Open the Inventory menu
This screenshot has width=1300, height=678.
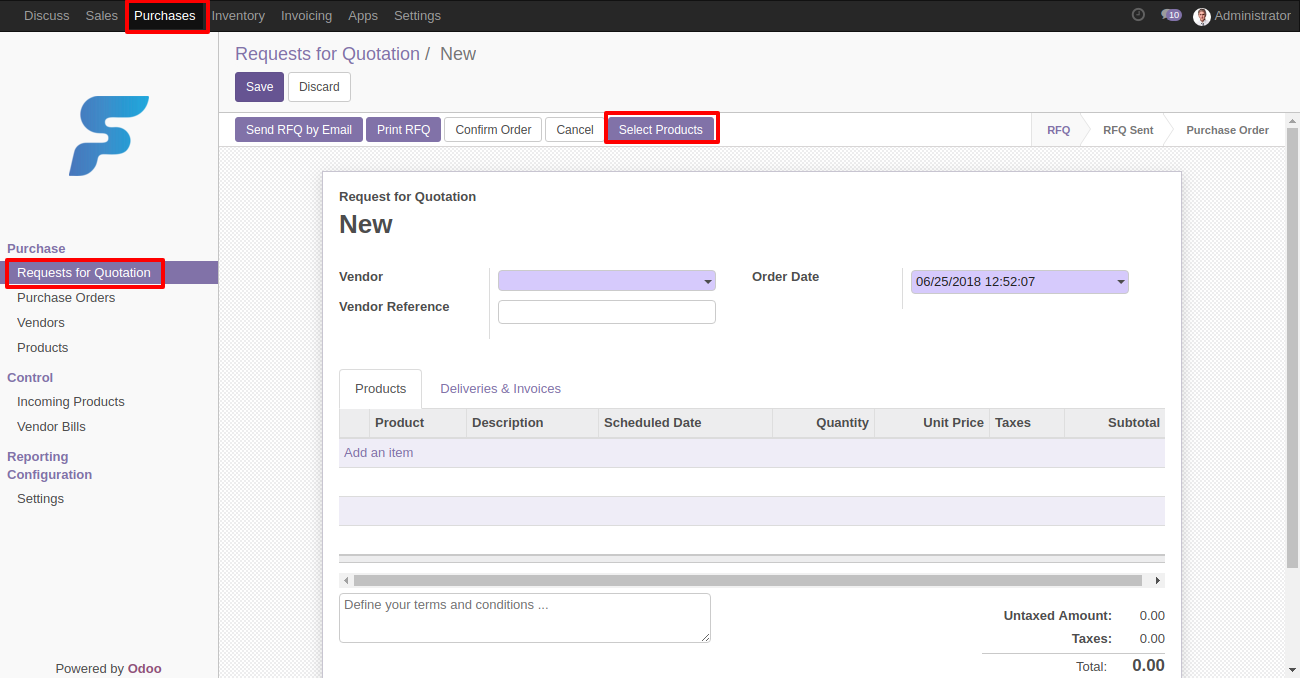[x=238, y=16]
